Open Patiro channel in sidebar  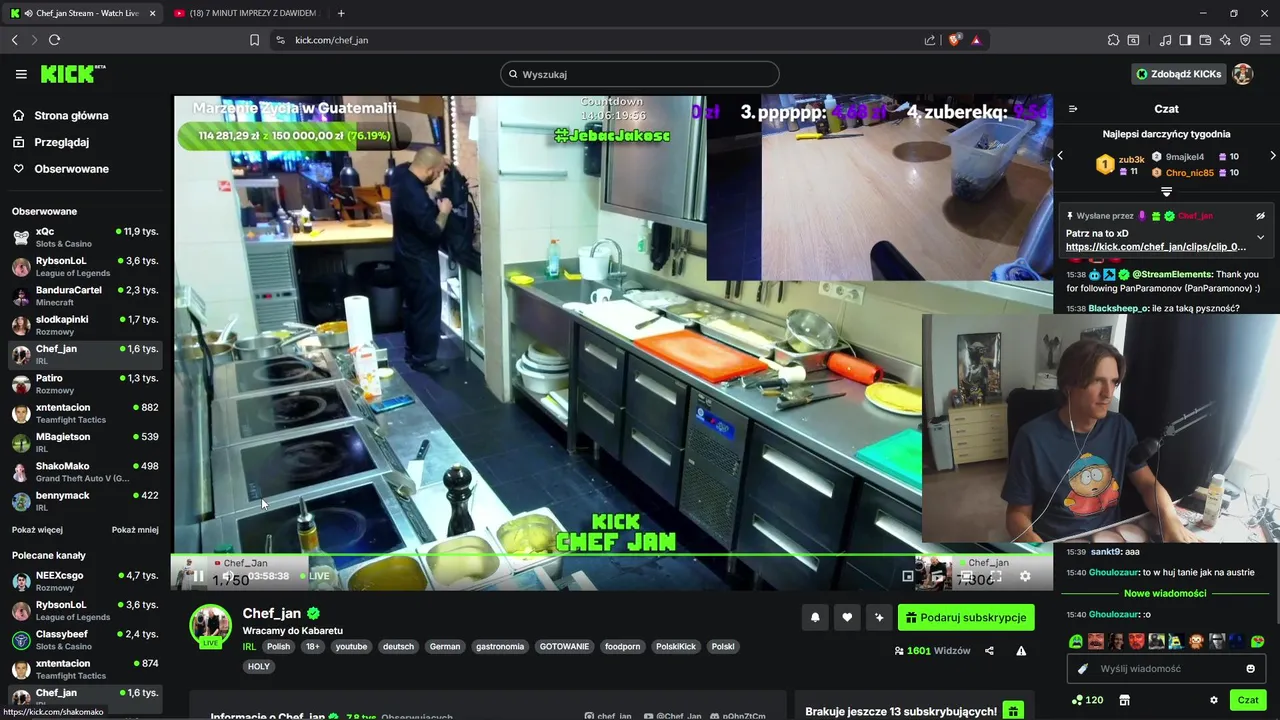pos(85,384)
